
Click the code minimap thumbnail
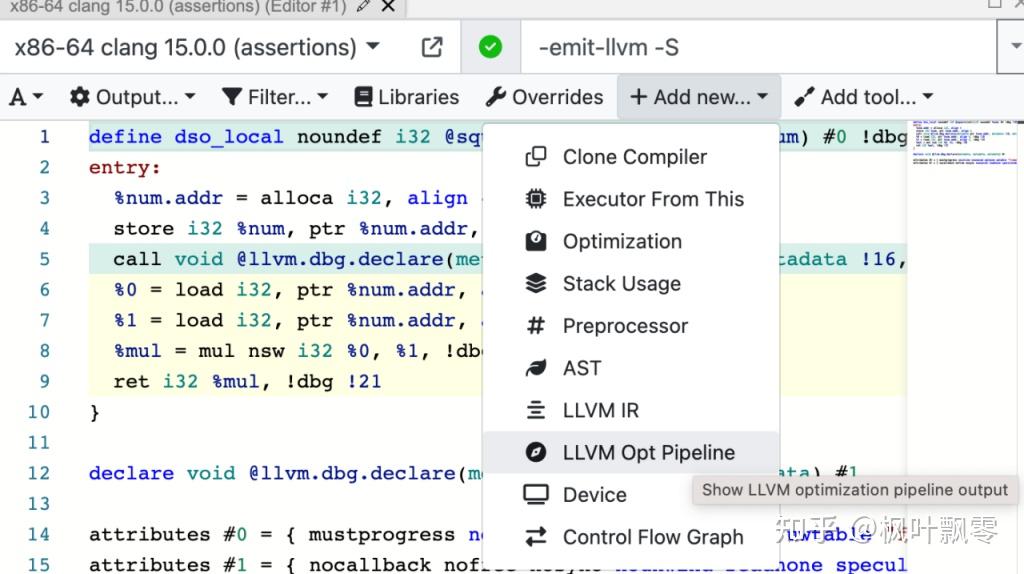(x=965, y=142)
